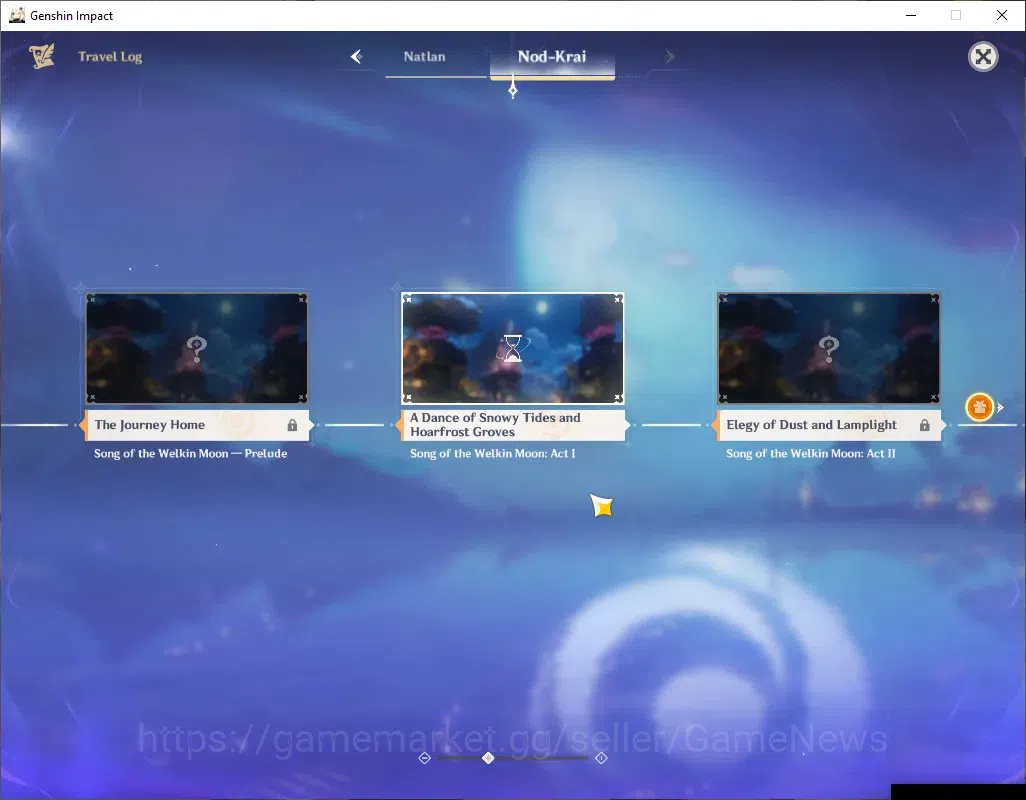Click the orange gift reward icon
The height and width of the screenshot is (800, 1026).
click(980, 407)
